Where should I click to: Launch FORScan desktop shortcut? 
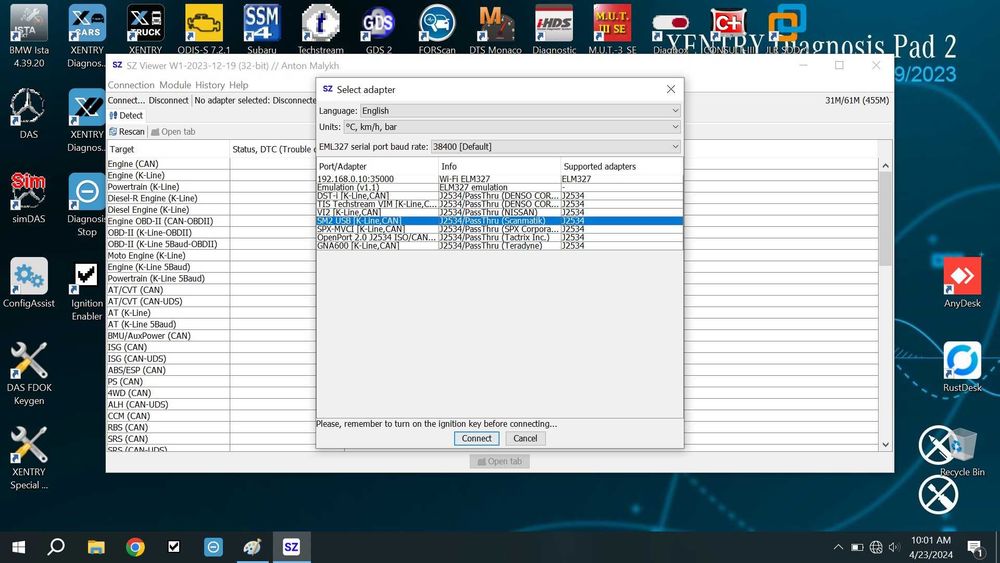tap(437, 29)
